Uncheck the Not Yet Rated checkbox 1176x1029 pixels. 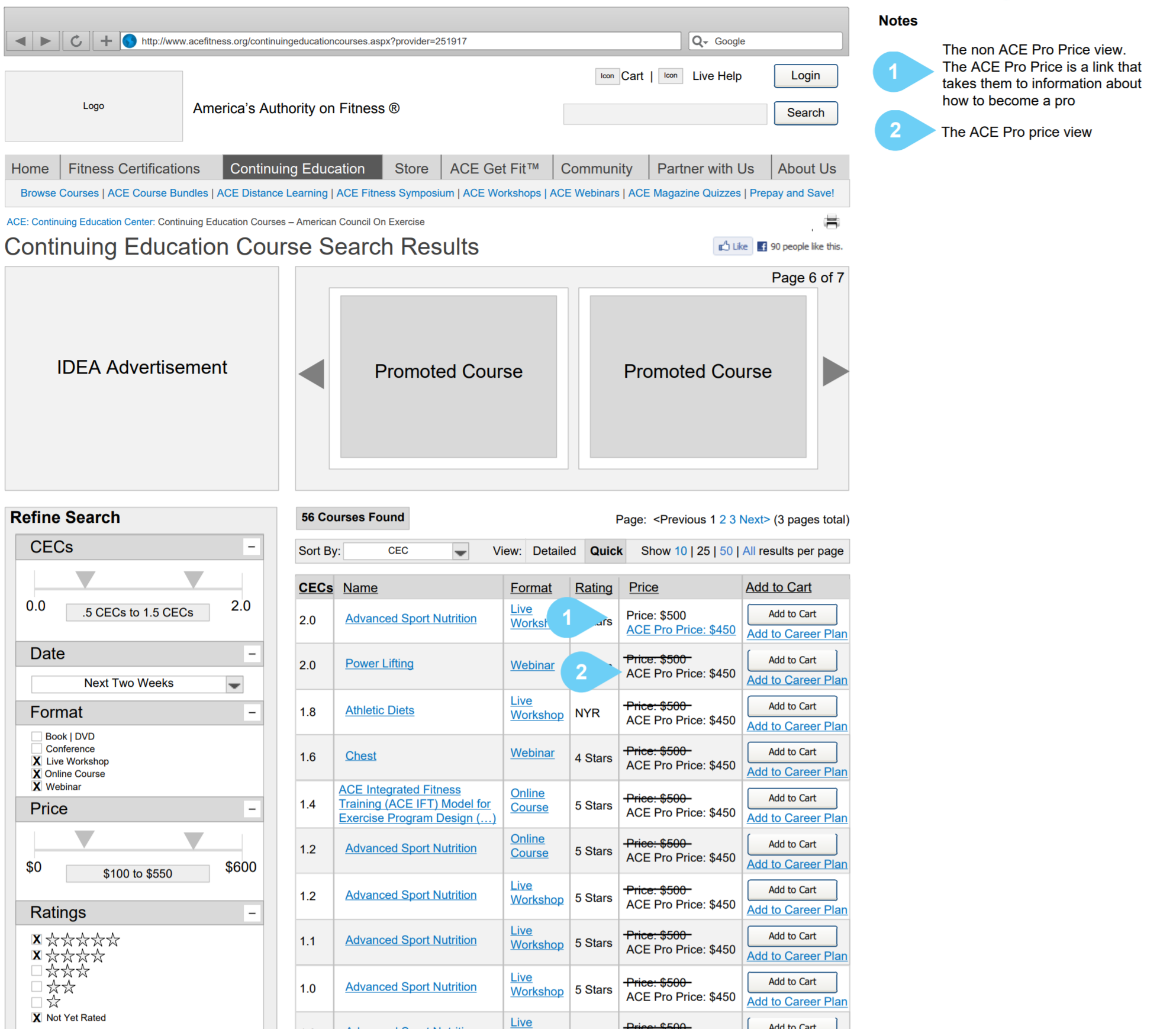(37, 1018)
